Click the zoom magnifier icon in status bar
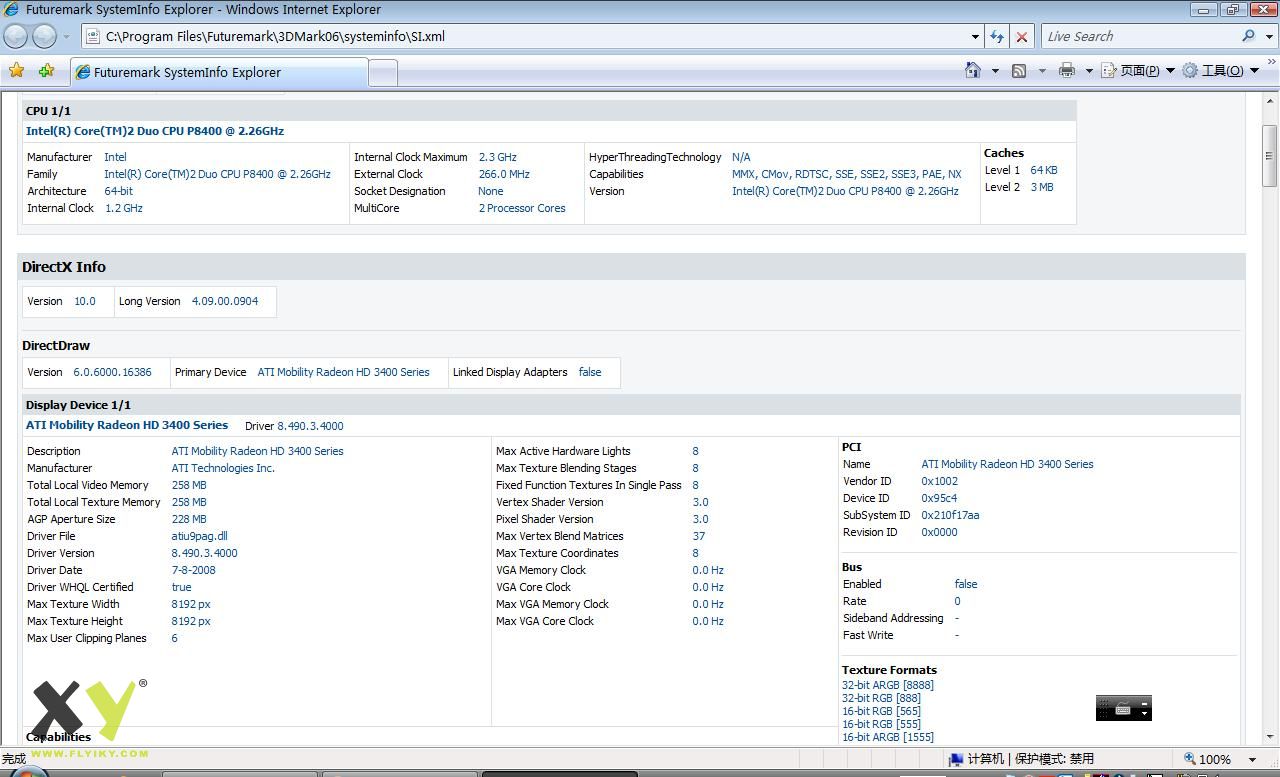 pos(1190,759)
